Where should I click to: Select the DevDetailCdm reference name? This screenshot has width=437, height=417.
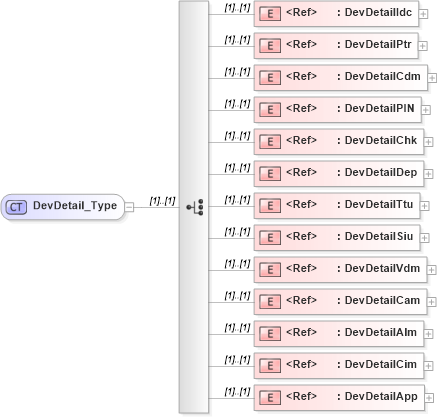pos(383,77)
